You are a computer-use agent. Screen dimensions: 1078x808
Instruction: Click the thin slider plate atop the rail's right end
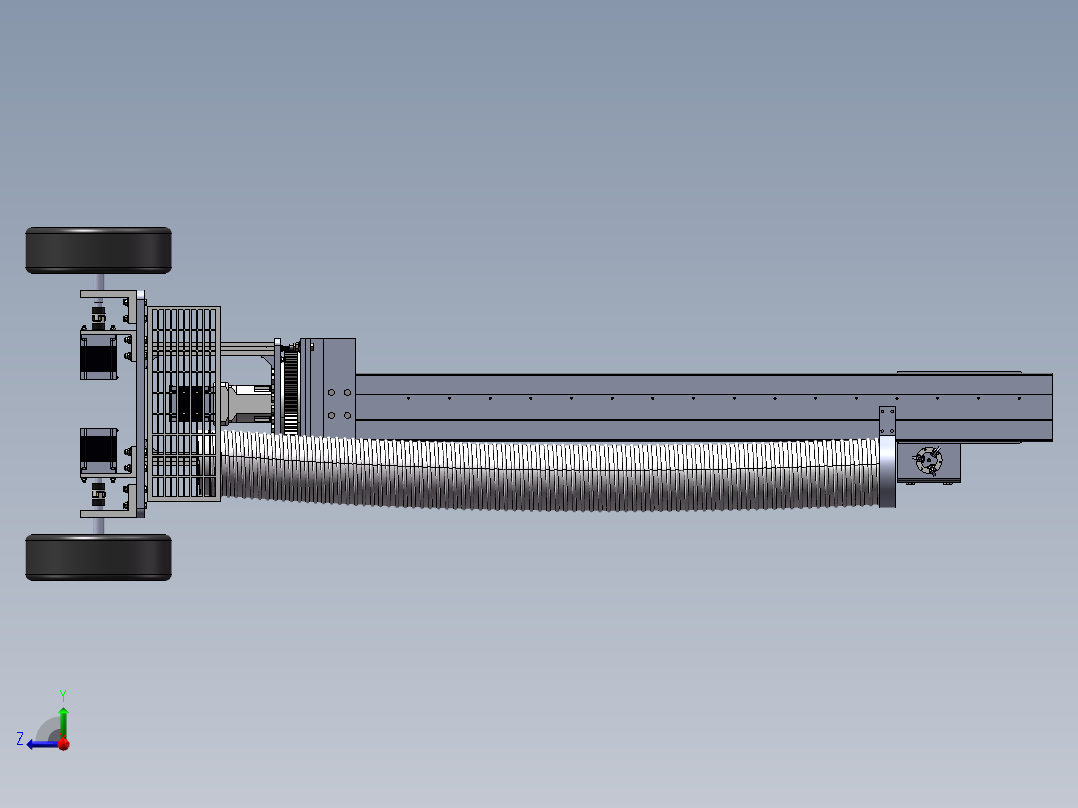click(x=960, y=372)
